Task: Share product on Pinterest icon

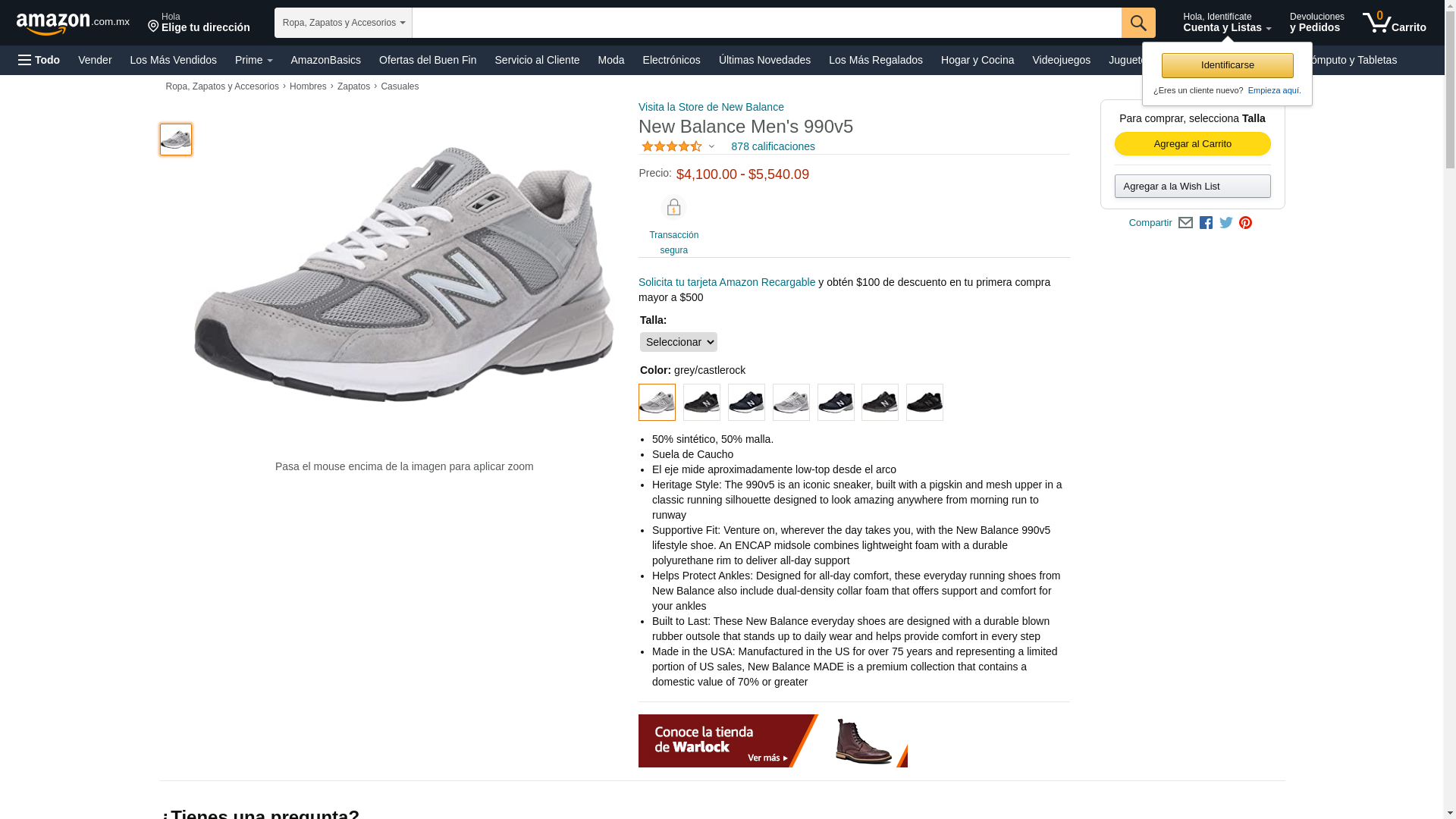Action: (1245, 223)
